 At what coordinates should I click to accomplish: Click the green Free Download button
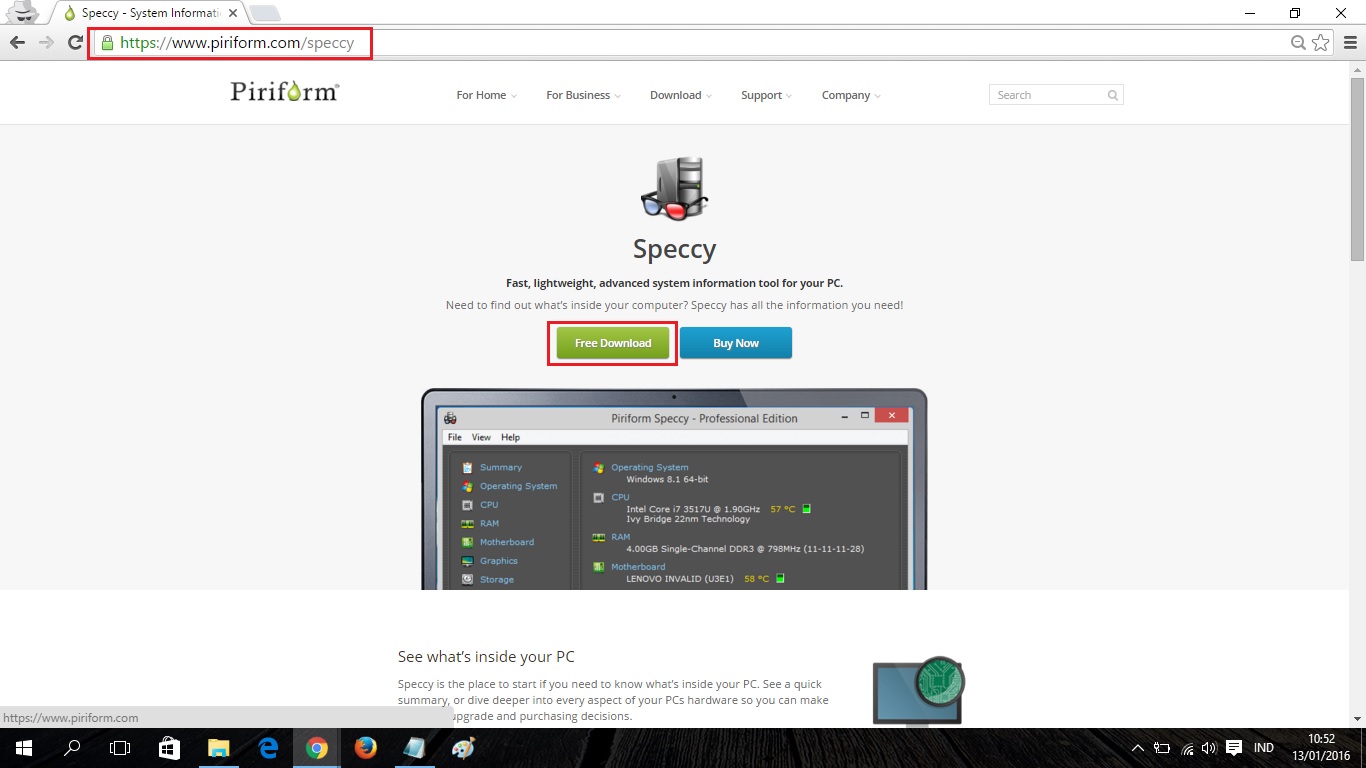tap(613, 343)
